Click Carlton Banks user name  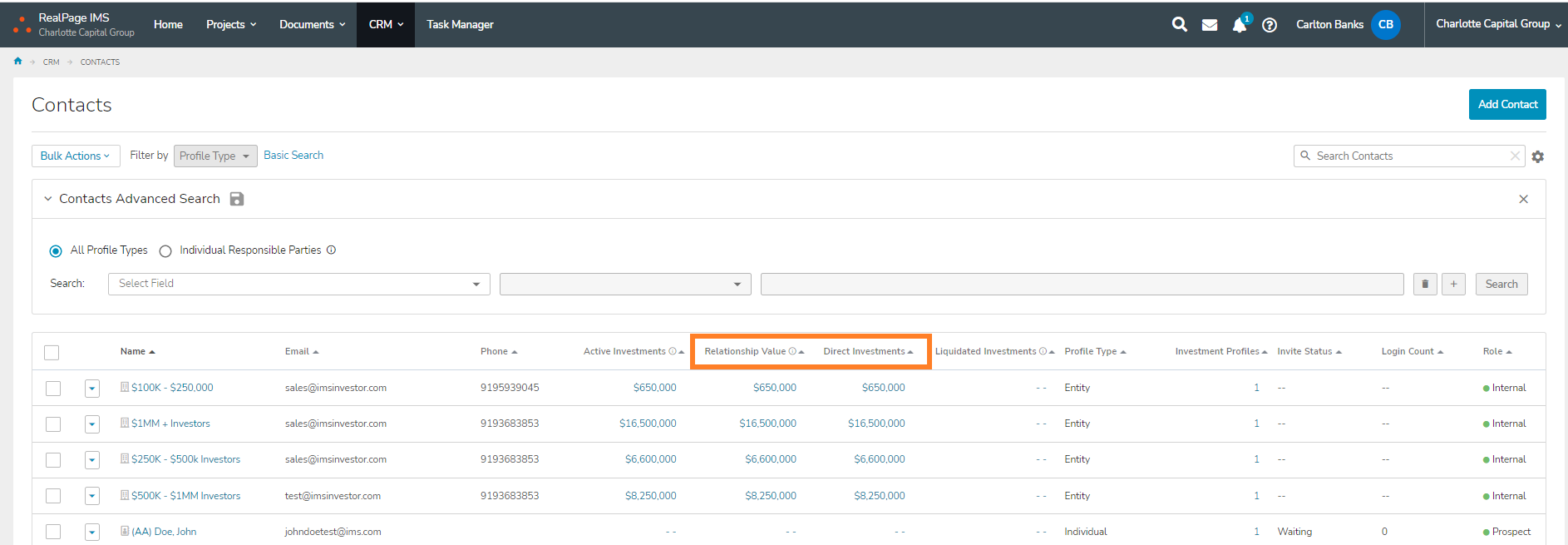click(x=1329, y=24)
